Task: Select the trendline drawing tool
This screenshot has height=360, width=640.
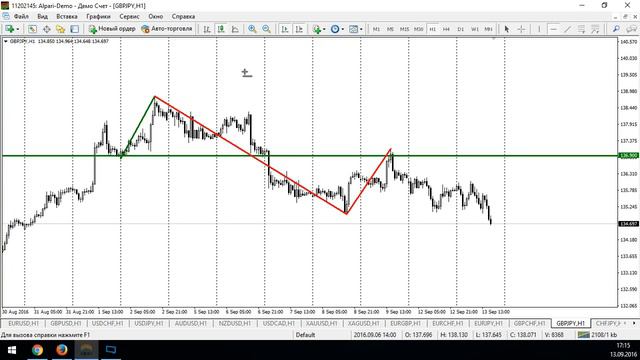Action: [x=567, y=29]
